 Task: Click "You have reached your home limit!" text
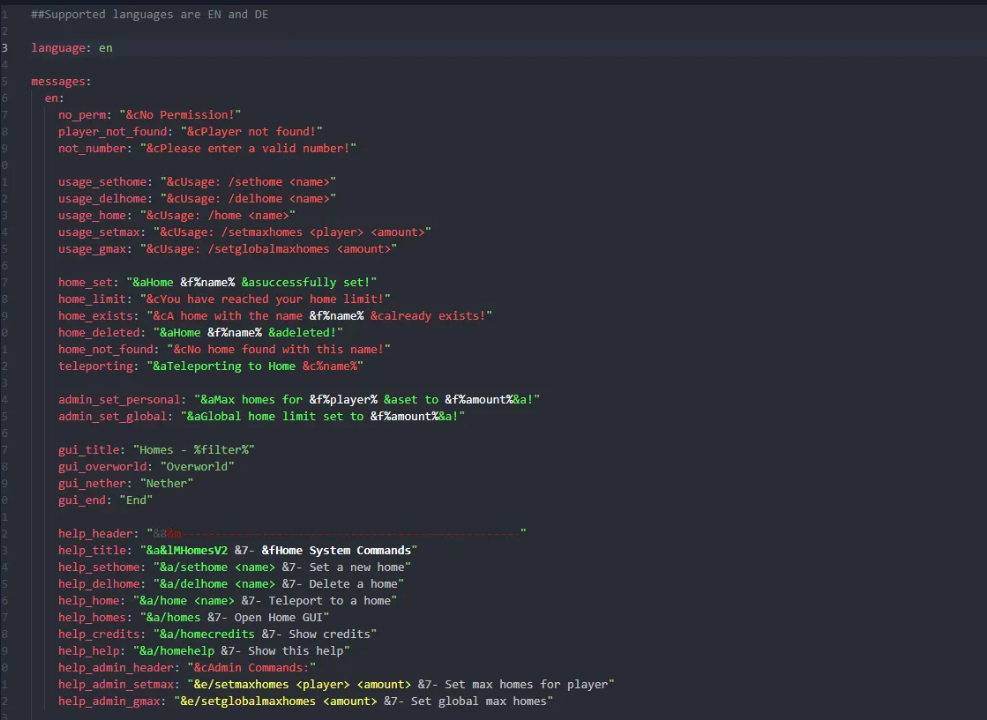[x=271, y=299]
